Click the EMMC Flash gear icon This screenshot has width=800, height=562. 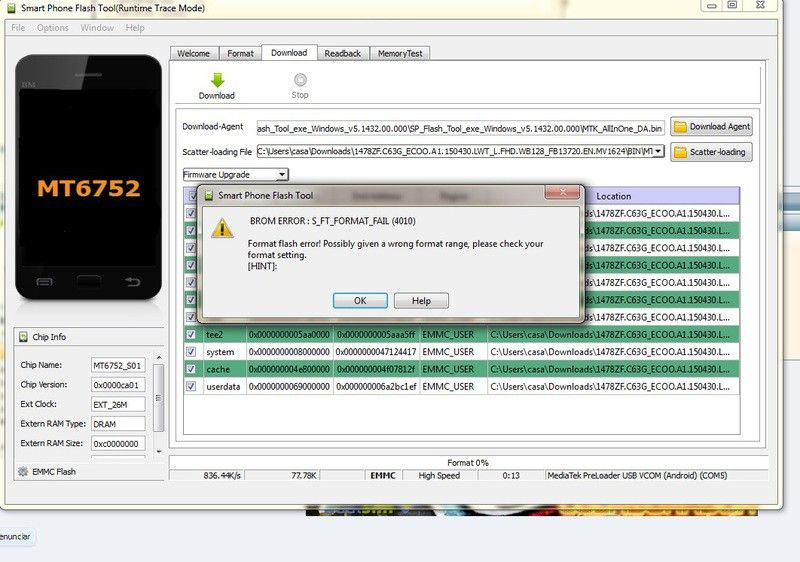(x=23, y=472)
